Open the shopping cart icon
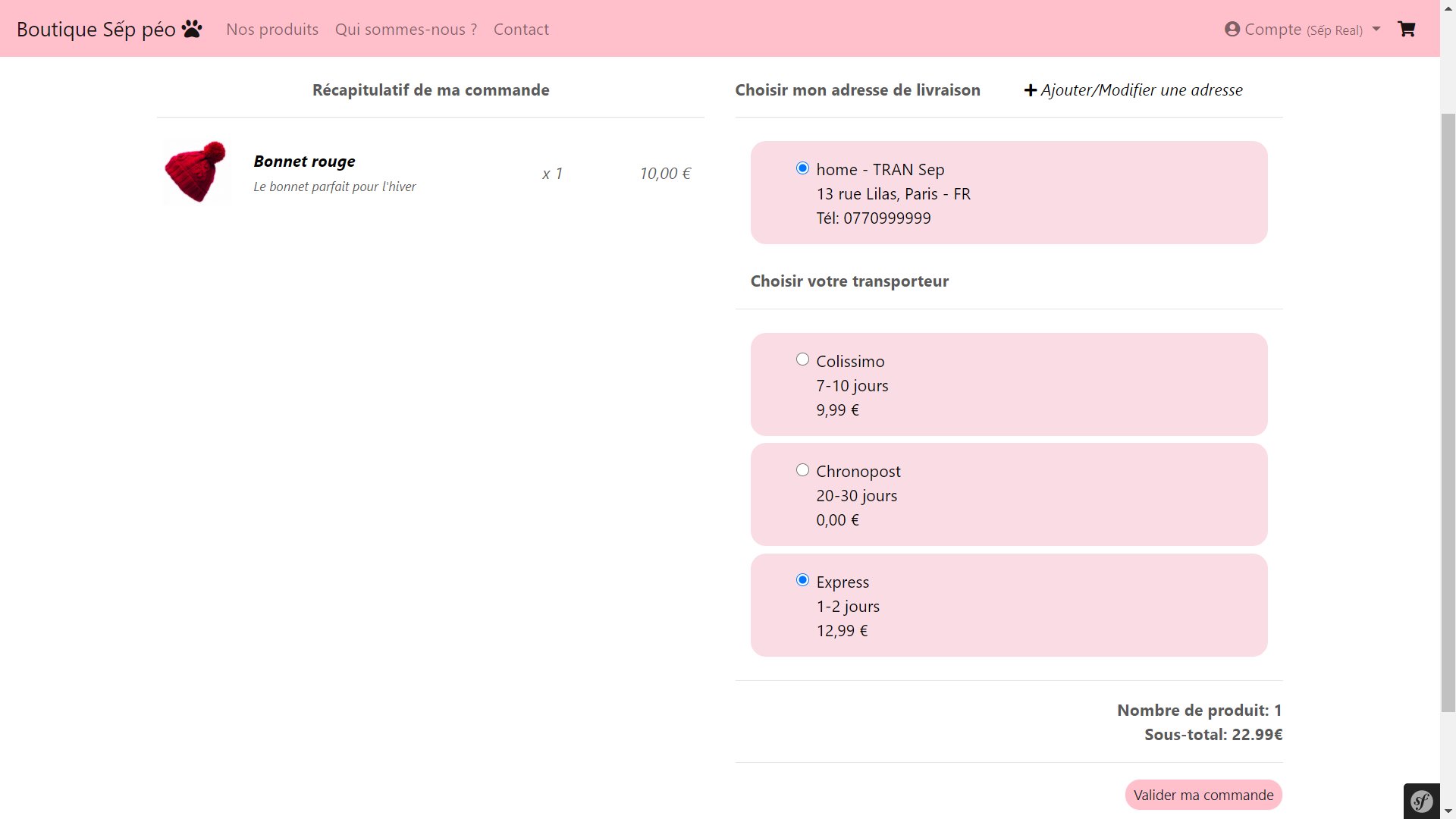The image size is (1456, 819). pos(1407,29)
